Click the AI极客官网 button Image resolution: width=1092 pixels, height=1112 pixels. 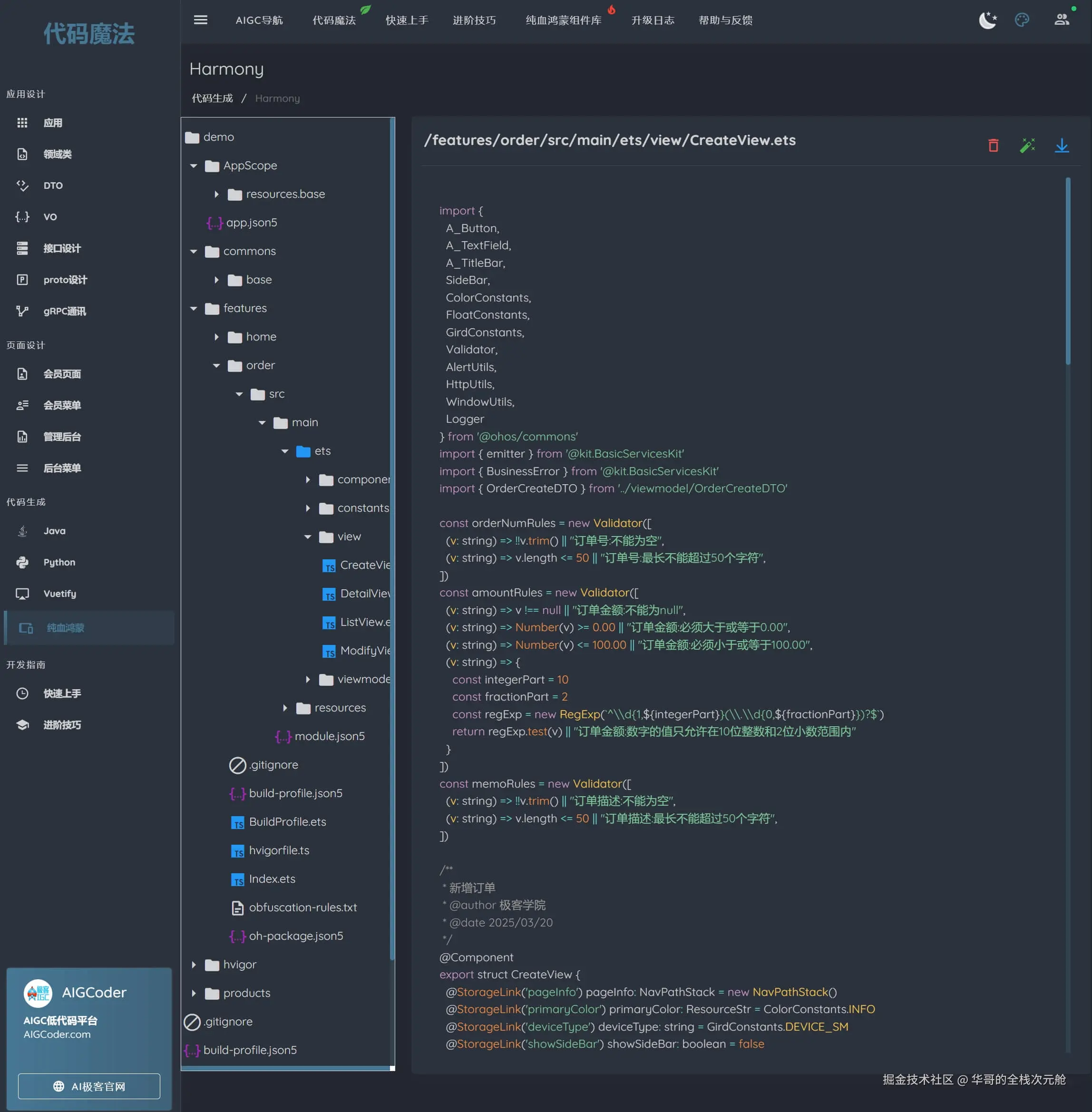click(x=89, y=1086)
